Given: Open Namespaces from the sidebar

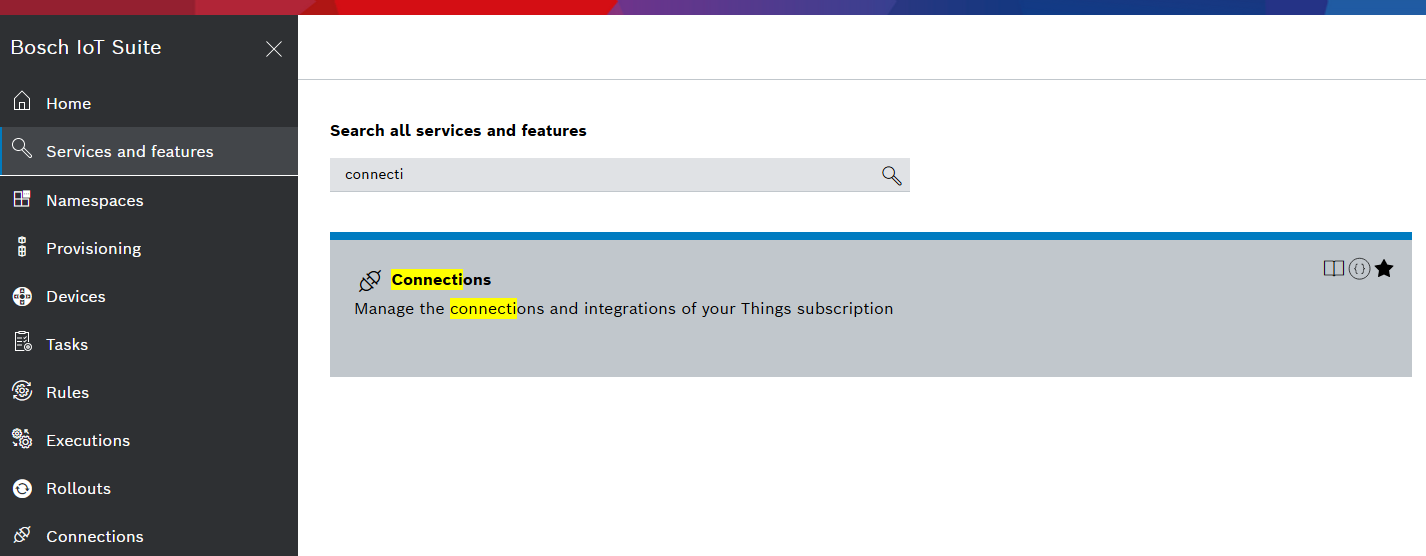Looking at the screenshot, I should [149, 200].
